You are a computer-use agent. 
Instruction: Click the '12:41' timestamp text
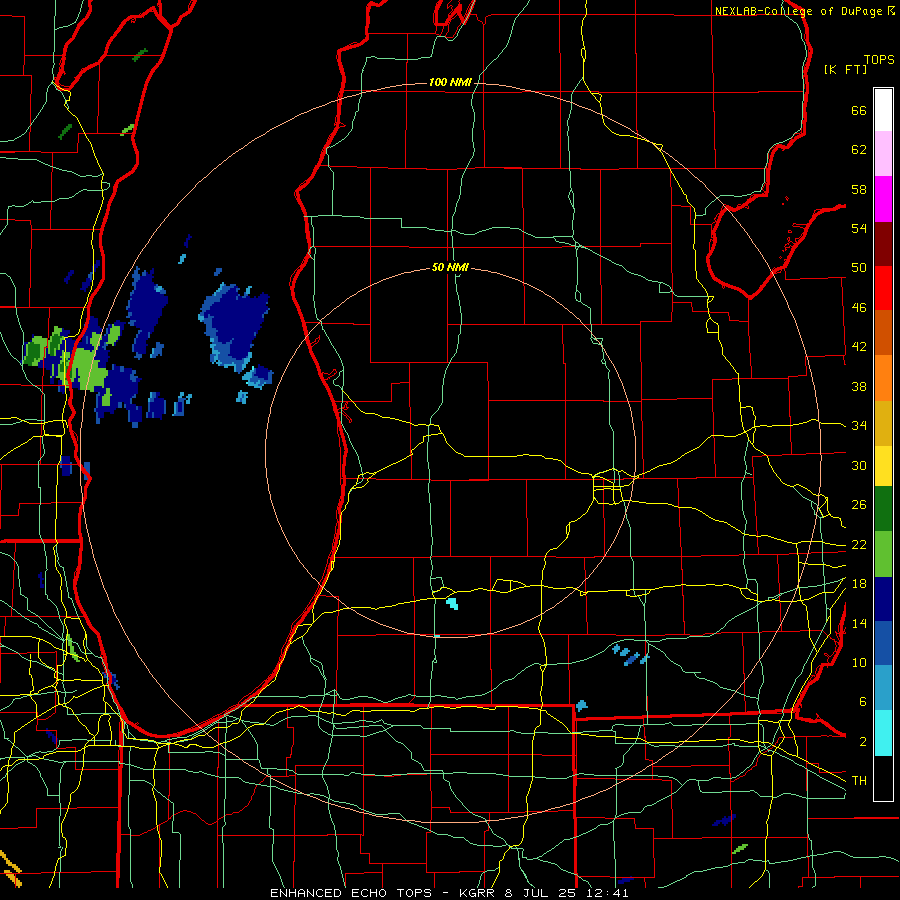608,893
